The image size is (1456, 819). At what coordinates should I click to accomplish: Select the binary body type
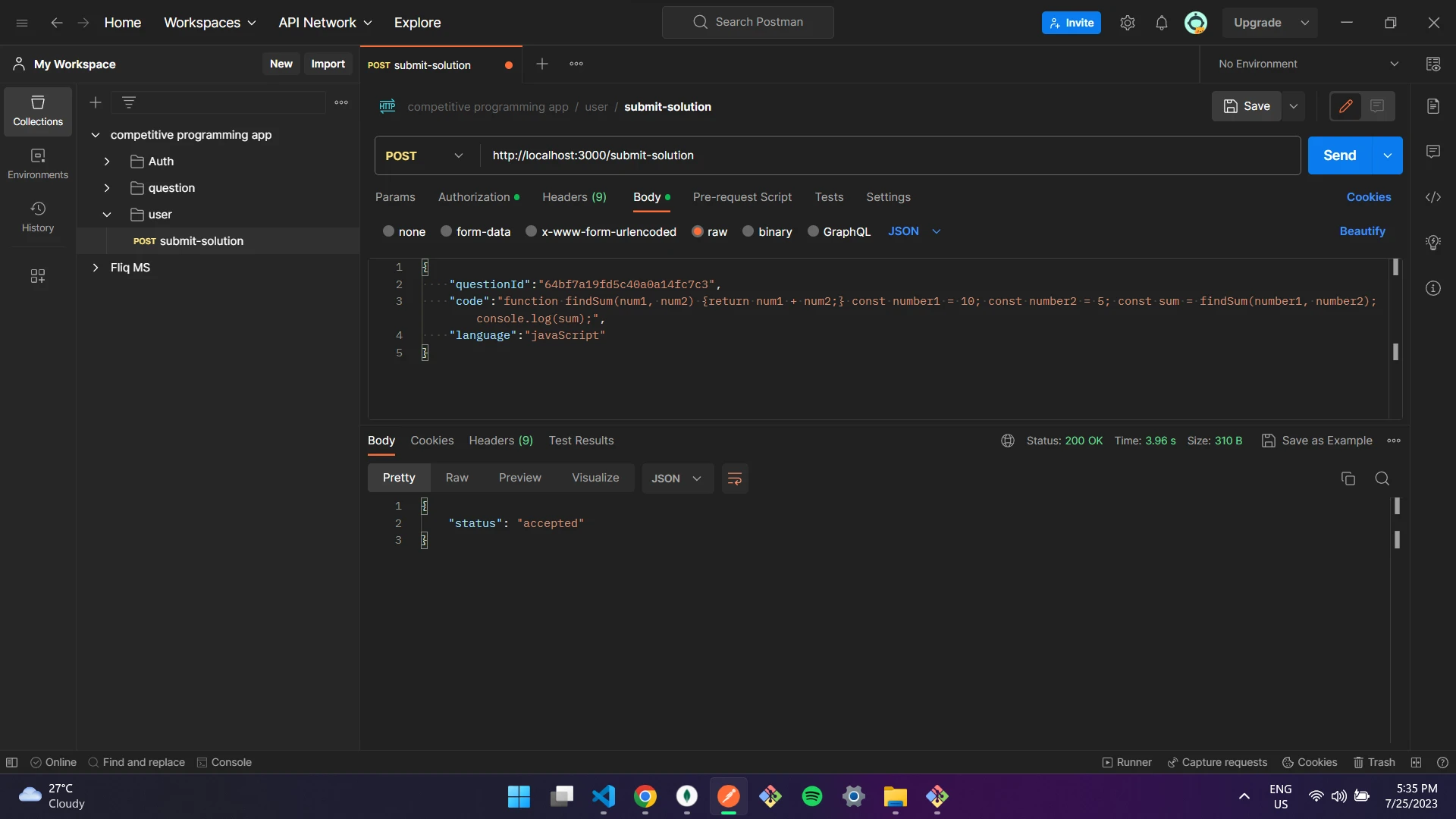click(x=748, y=231)
